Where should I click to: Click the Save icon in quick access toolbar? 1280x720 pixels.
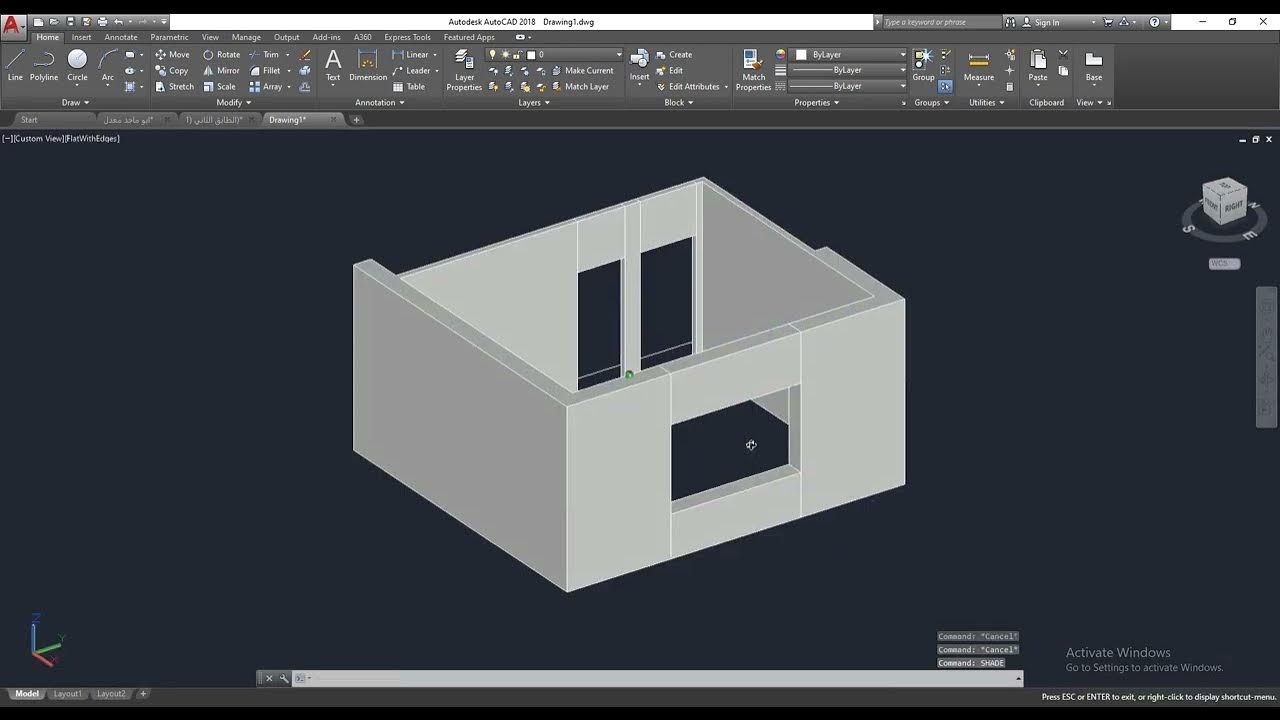pyautogui.click(x=70, y=22)
